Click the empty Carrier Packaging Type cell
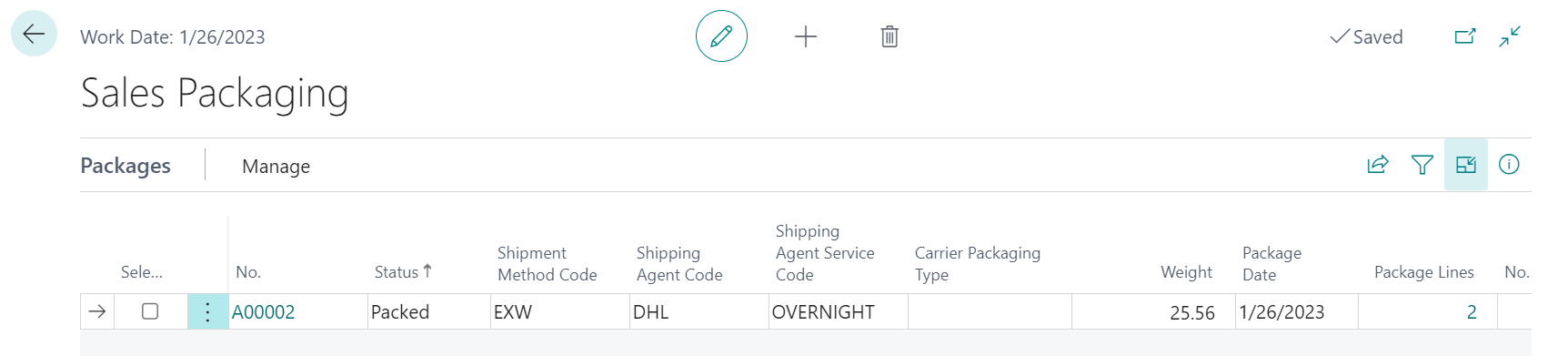The image size is (1568, 356). [x=990, y=312]
